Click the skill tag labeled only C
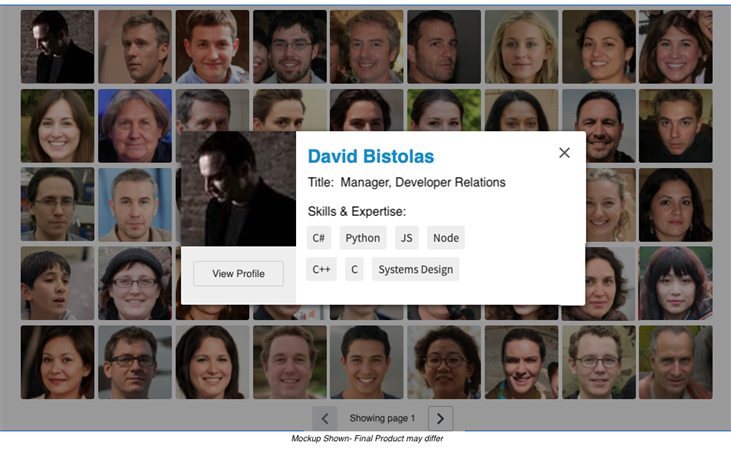The width and height of the screenshot is (731, 449). (354, 269)
